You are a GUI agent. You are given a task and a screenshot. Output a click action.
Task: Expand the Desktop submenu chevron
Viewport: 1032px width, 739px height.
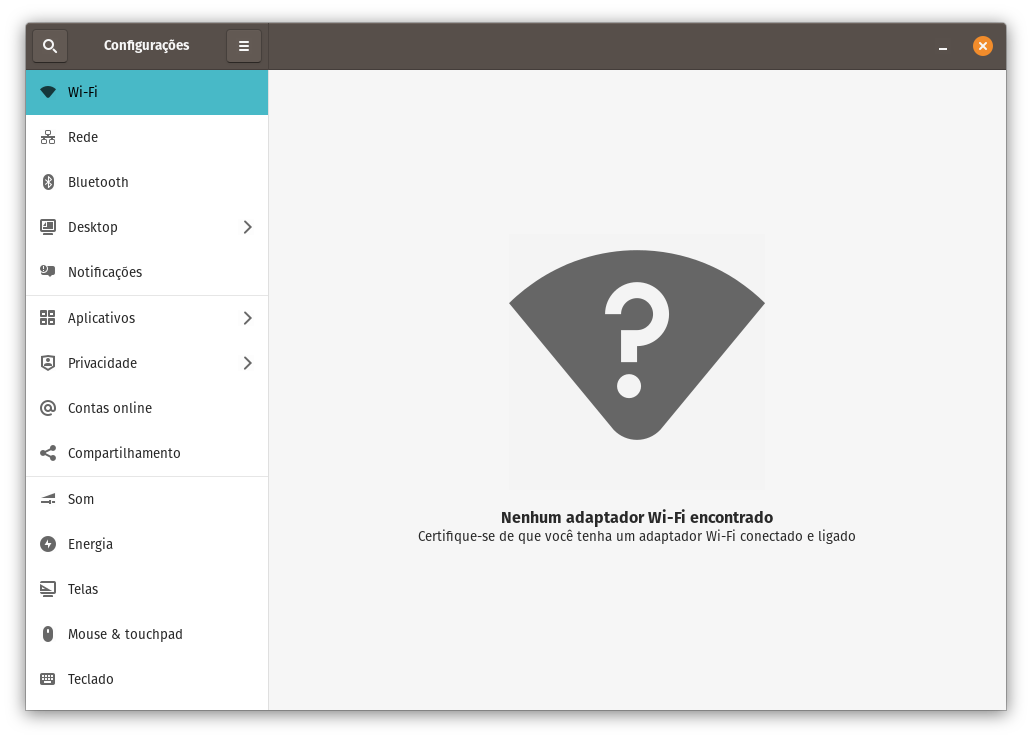(247, 227)
